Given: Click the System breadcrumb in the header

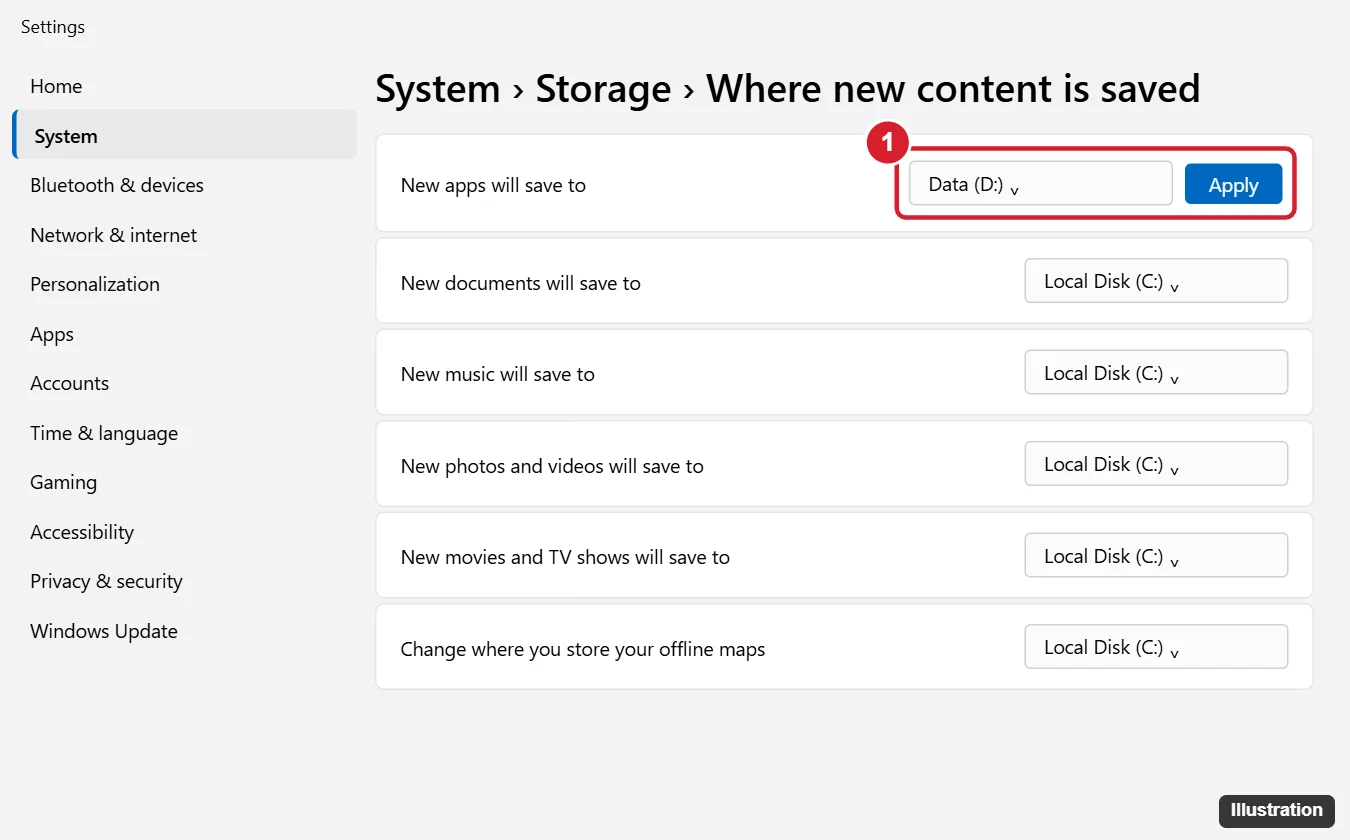Looking at the screenshot, I should point(438,89).
